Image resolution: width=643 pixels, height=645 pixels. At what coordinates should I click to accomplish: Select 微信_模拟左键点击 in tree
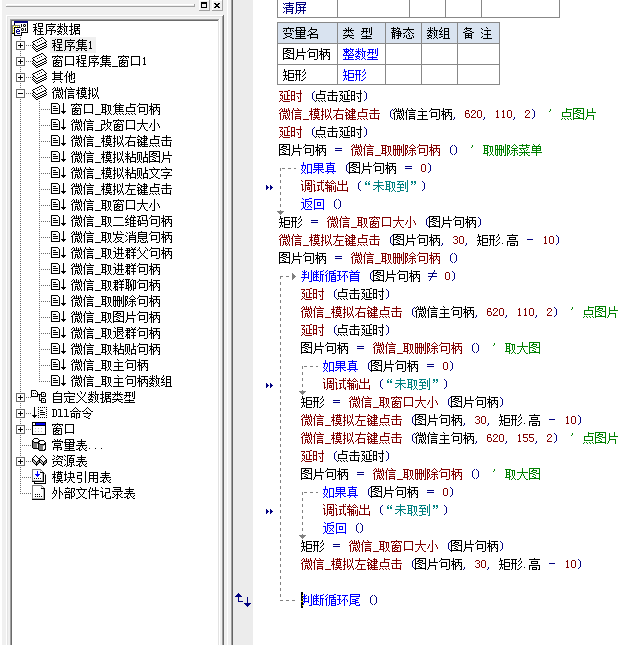point(121,189)
